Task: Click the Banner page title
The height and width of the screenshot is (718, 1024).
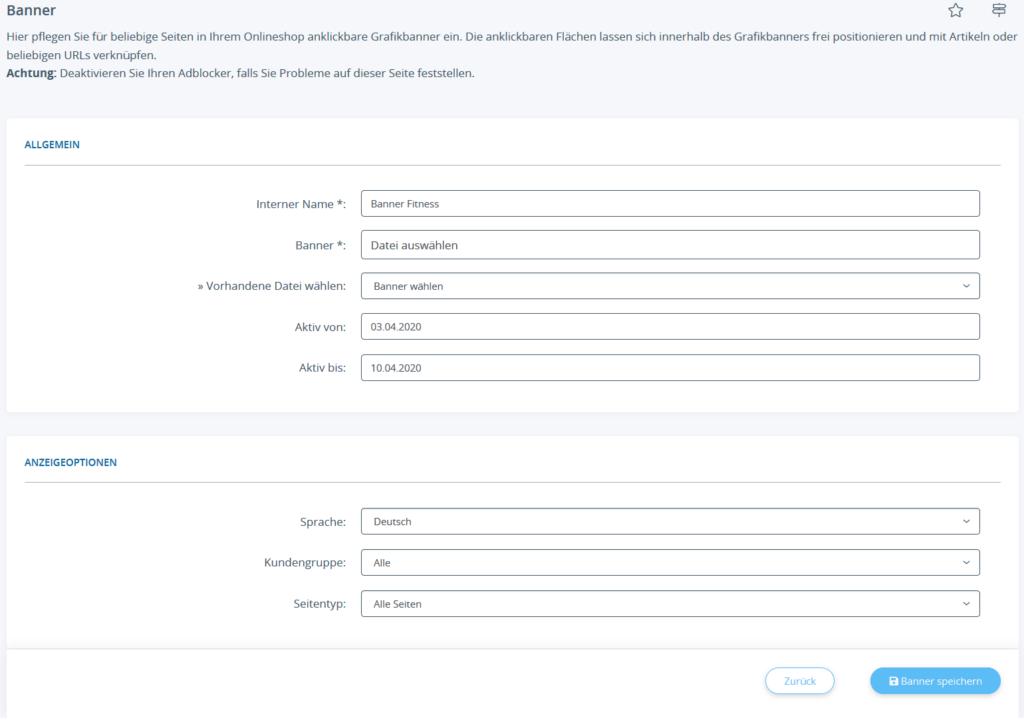Action: click(31, 11)
